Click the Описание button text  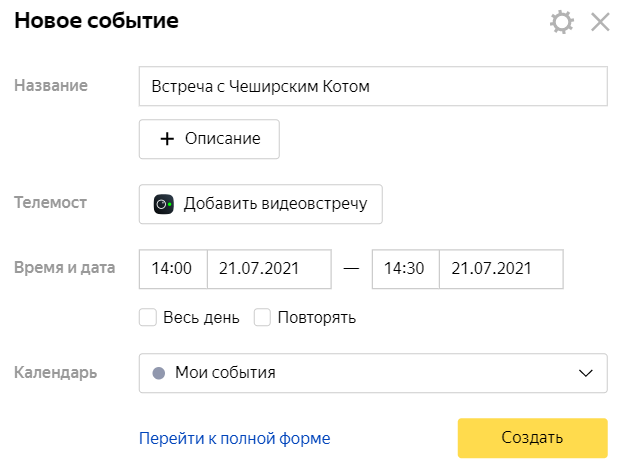click(222, 139)
